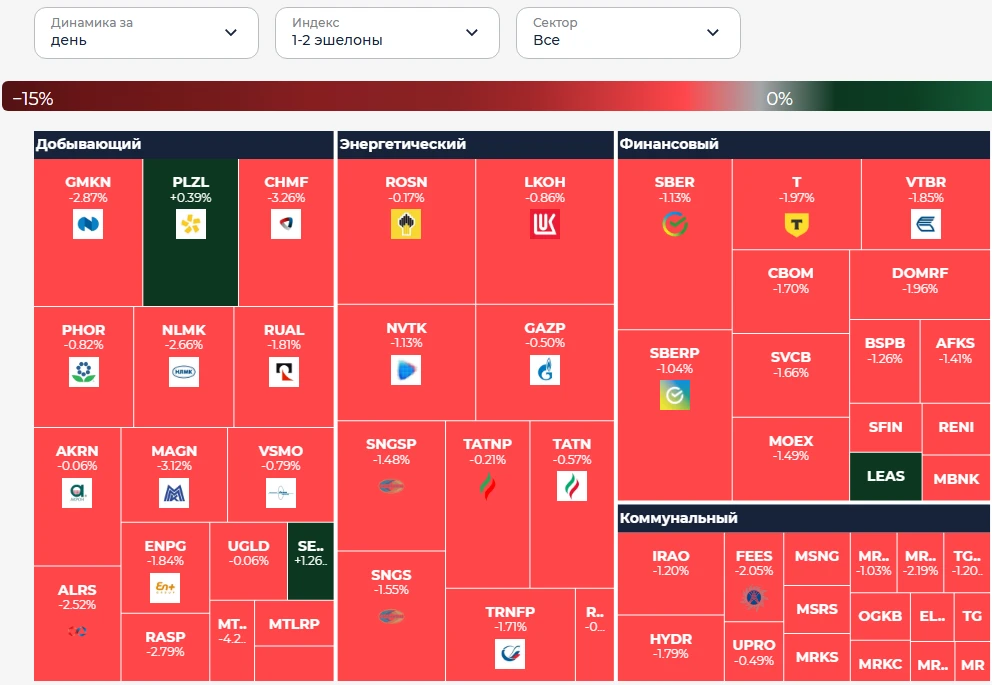This screenshot has height=685, width=992.
Task: Open the Acron logo under AKRN
Action: [77, 493]
